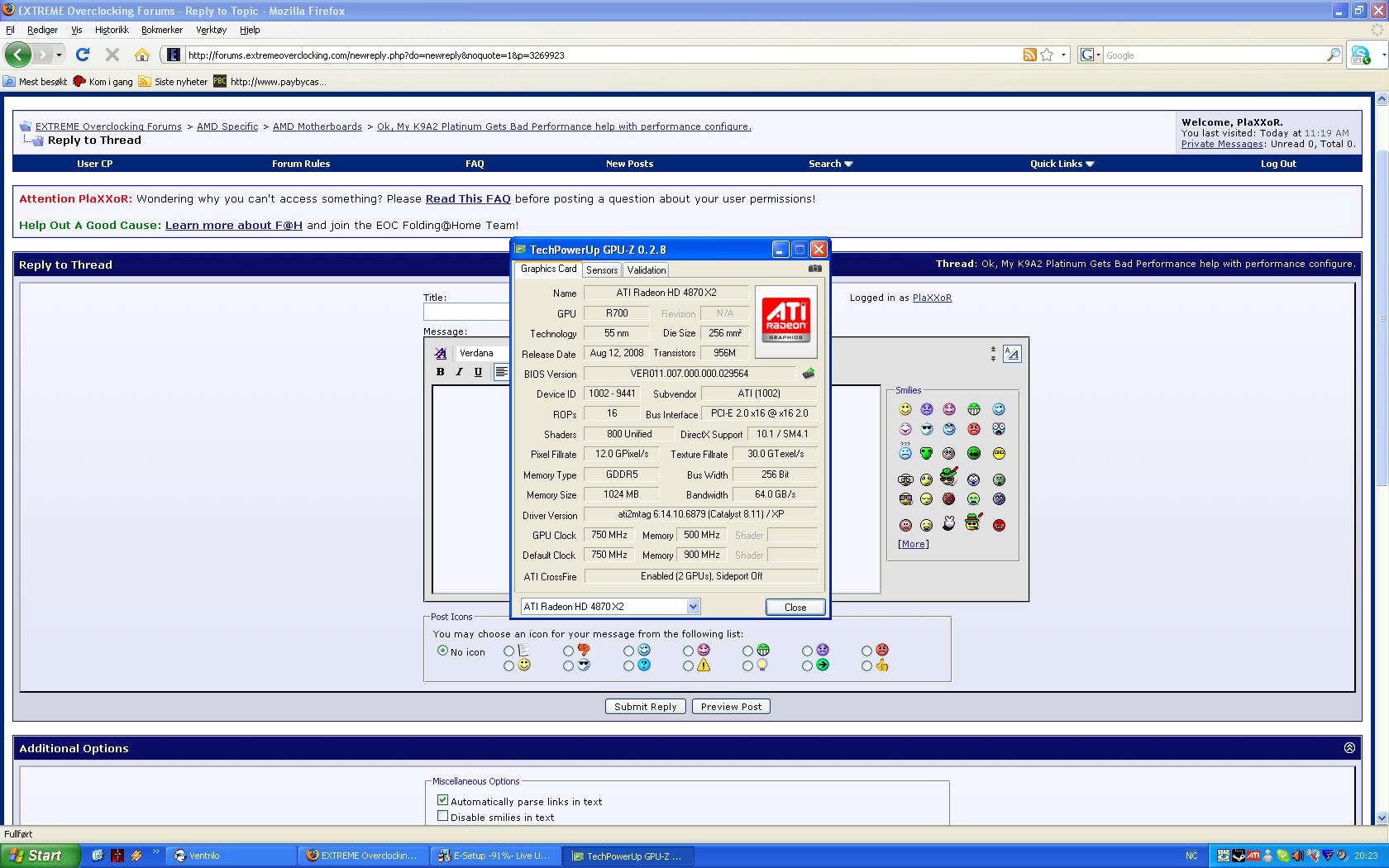Click the Underline formatting icon
Image resolution: width=1389 pixels, height=868 pixels.
[x=478, y=372]
